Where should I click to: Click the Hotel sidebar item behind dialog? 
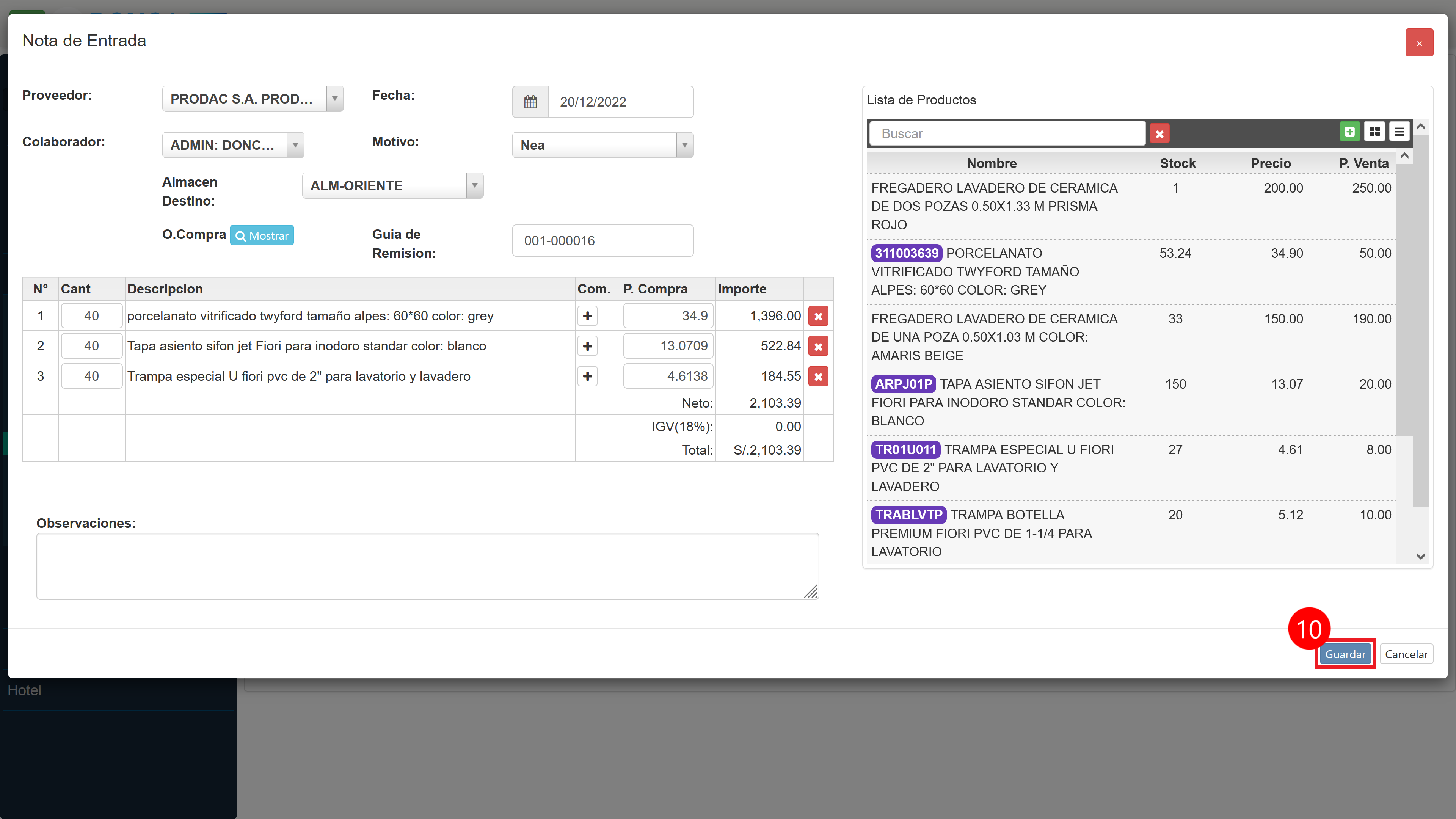[x=24, y=690]
